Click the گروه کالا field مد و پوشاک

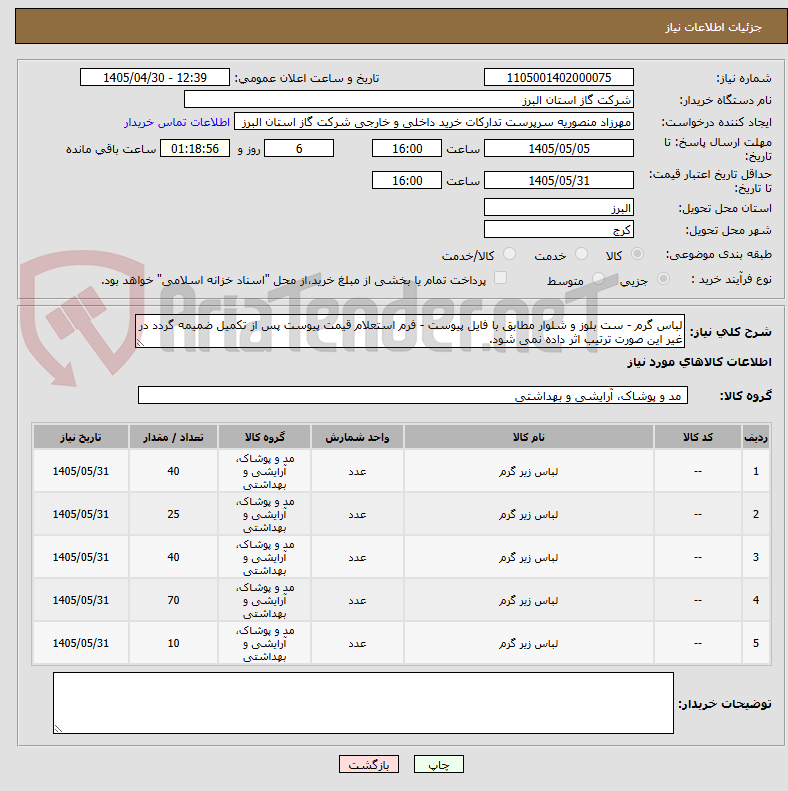pyautogui.click(x=413, y=396)
